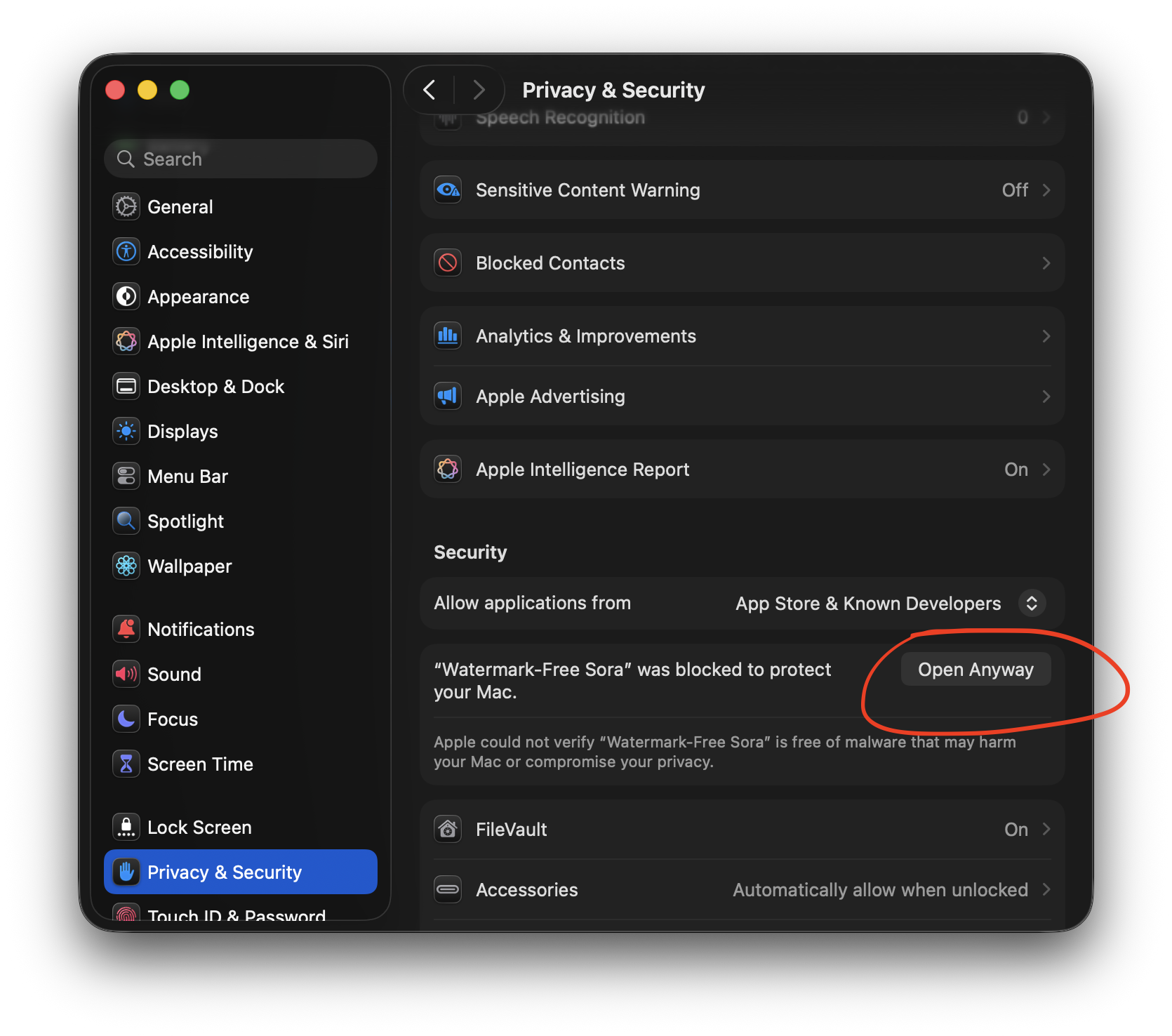Open Apple Advertising via its chevron

pos(1046,396)
